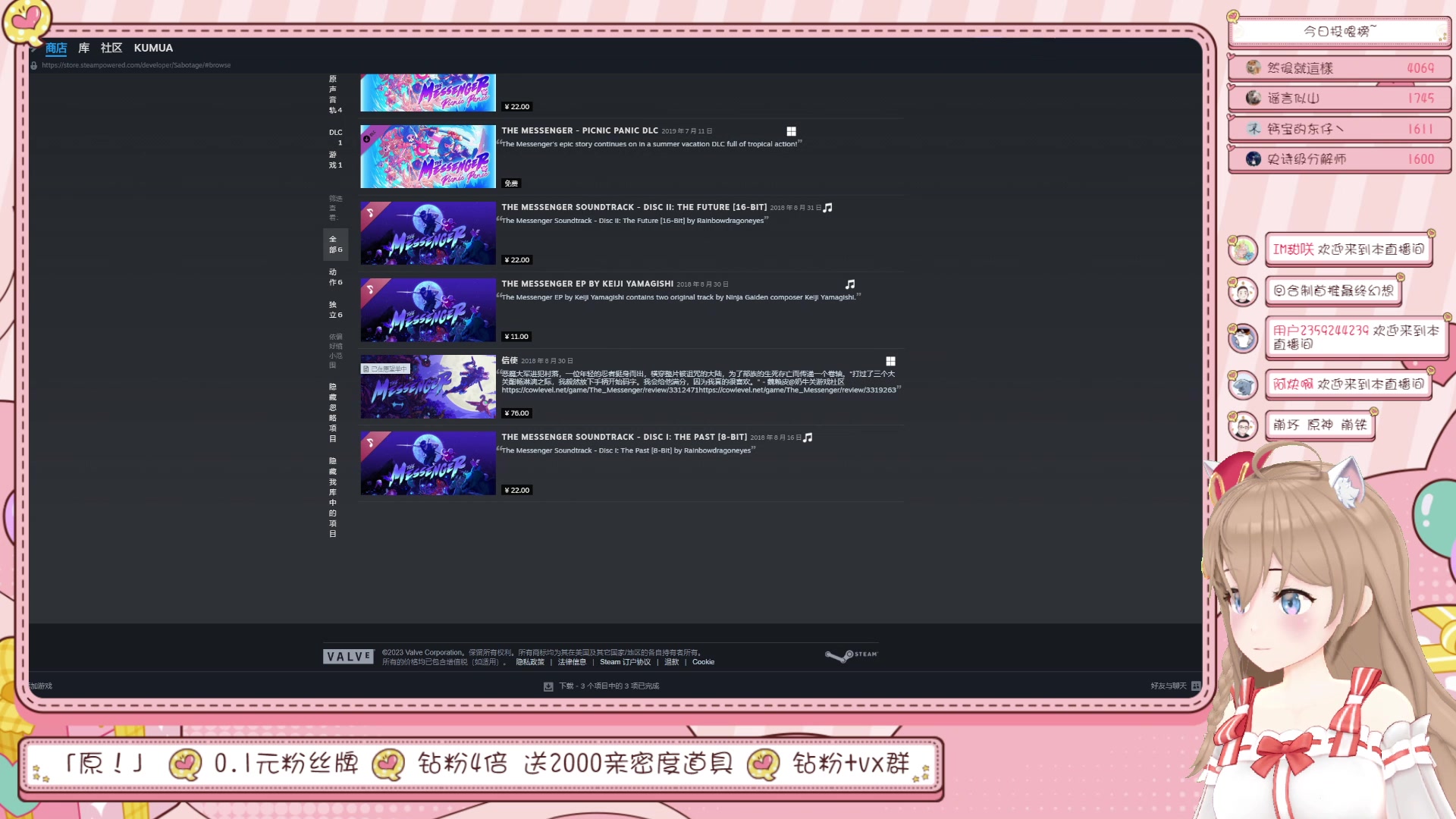The width and height of the screenshot is (1456, 819).
Task: Open the title THE MESSENGER SOUNDTRACK - DISC II: THE FUTURE [16-BIT]
Action: click(634, 207)
